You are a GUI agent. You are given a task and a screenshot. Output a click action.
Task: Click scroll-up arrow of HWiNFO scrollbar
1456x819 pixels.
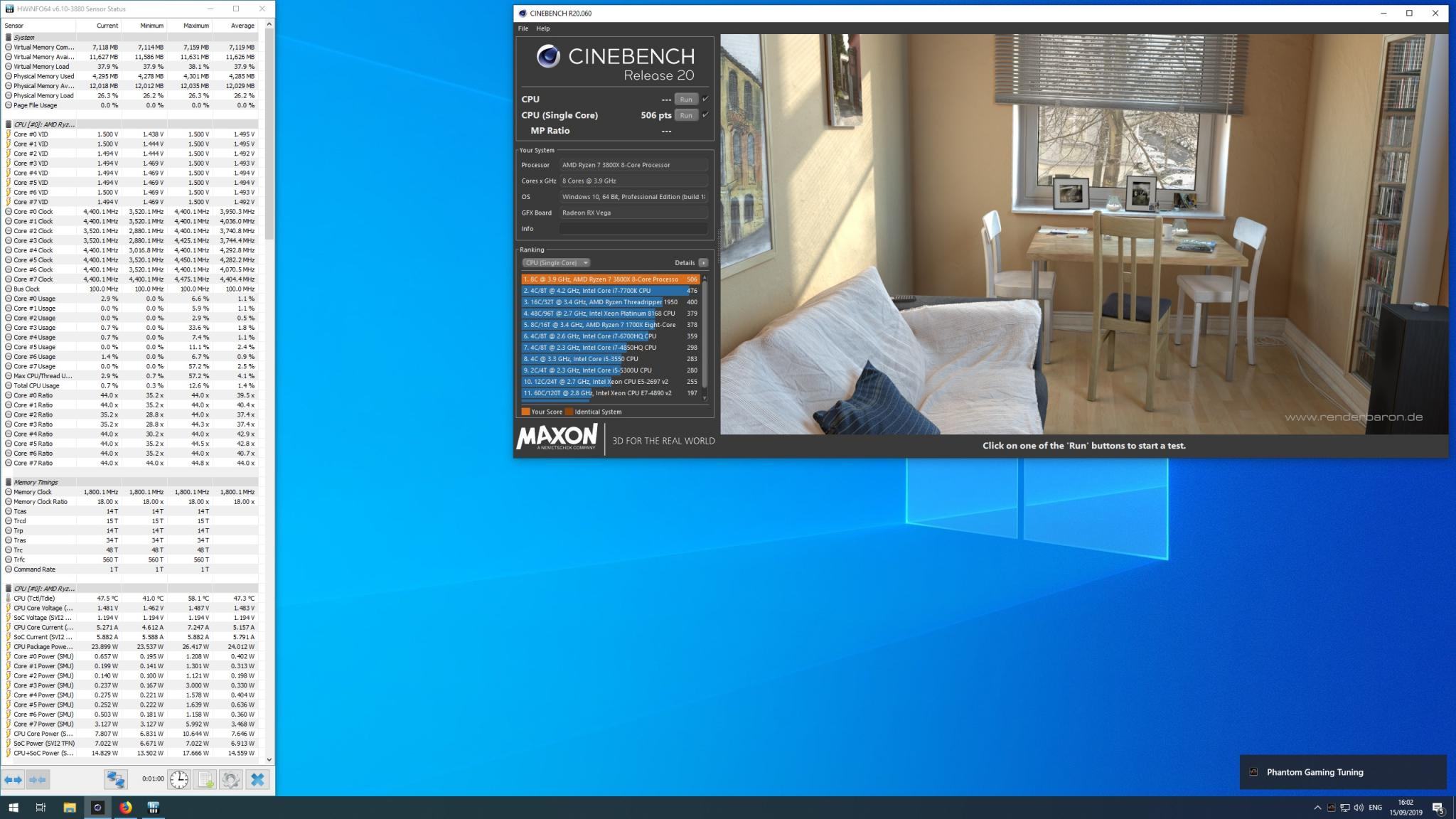click(x=269, y=25)
